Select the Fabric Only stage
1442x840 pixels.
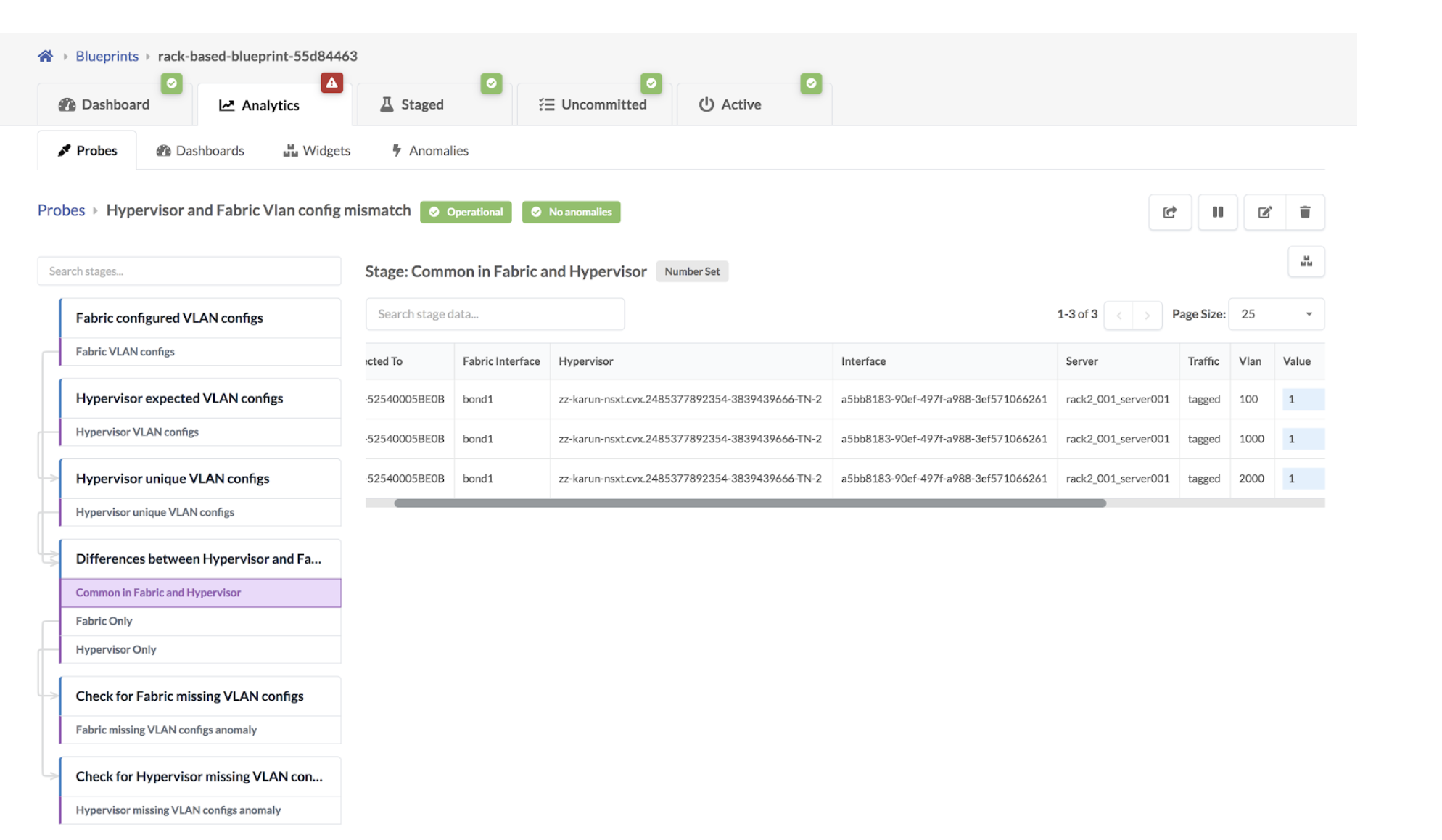coord(104,621)
